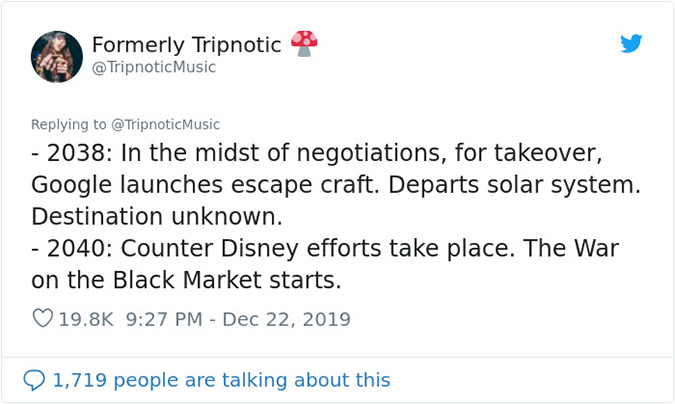Click the Twitter bird logo
This screenshot has height=404, width=675.
630,43
